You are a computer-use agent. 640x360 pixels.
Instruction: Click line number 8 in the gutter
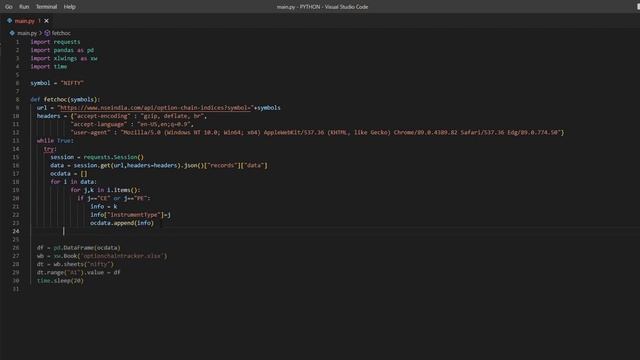tap(17, 100)
